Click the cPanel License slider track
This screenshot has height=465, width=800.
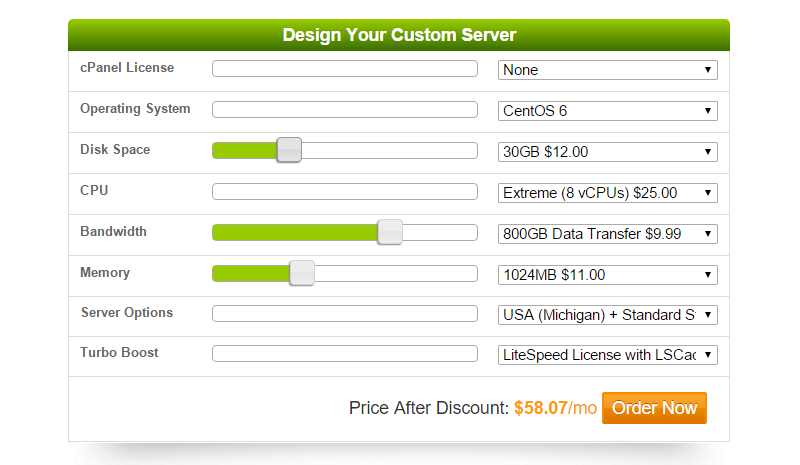pos(345,69)
